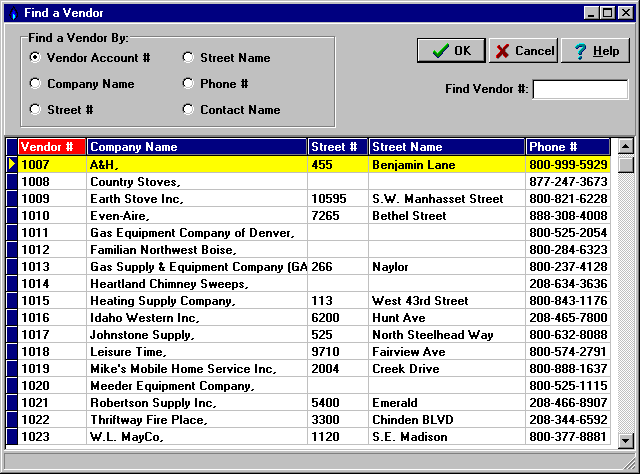The image size is (640, 474).
Task: Open Help with the question mark button
Action: [x=595, y=51]
